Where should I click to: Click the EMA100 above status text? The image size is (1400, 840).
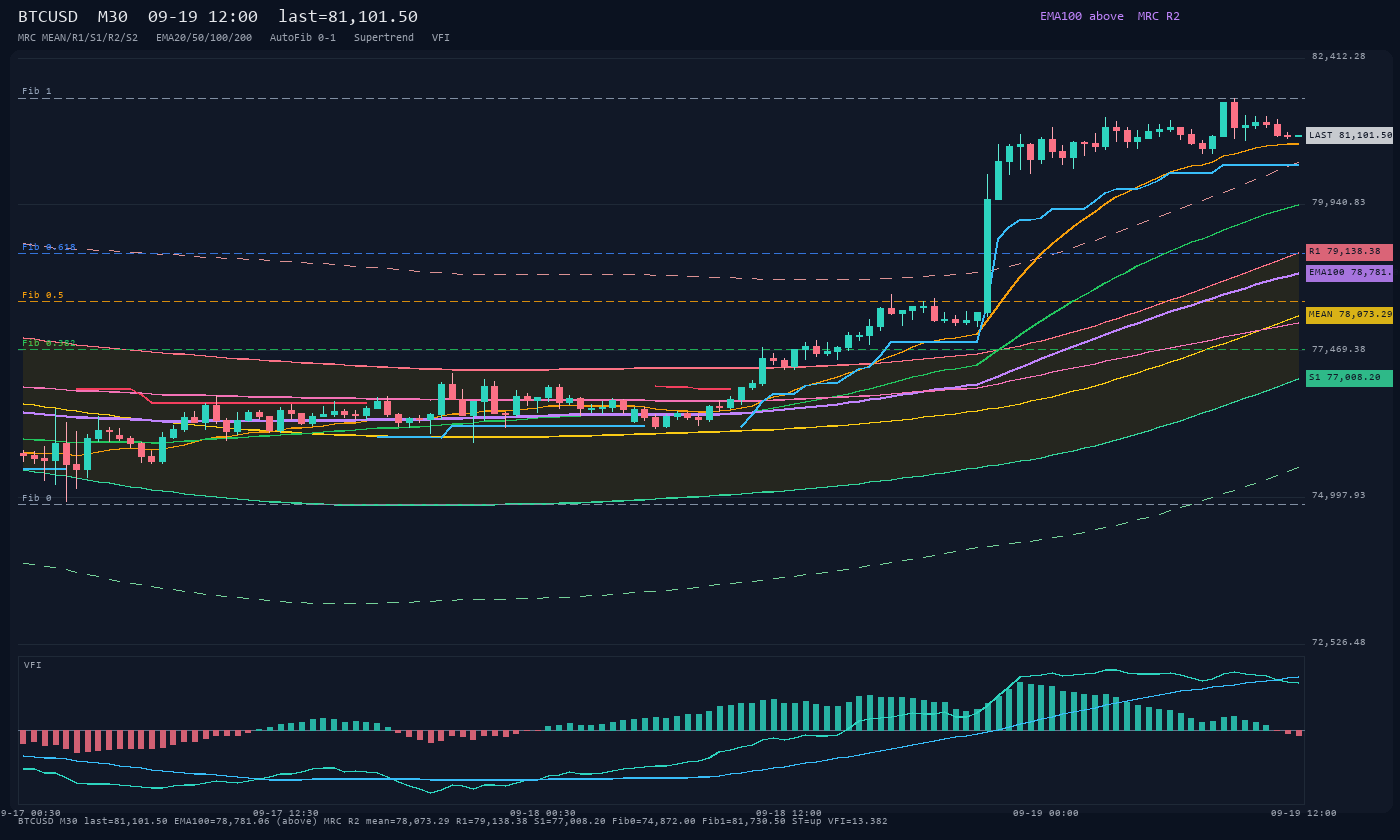tap(1082, 16)
